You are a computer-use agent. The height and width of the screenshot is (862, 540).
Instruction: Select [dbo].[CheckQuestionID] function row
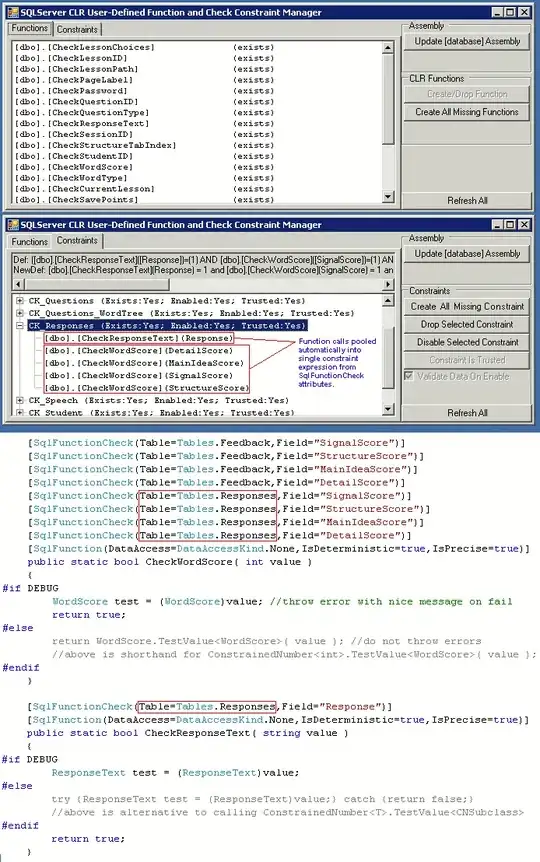[144, 102]
